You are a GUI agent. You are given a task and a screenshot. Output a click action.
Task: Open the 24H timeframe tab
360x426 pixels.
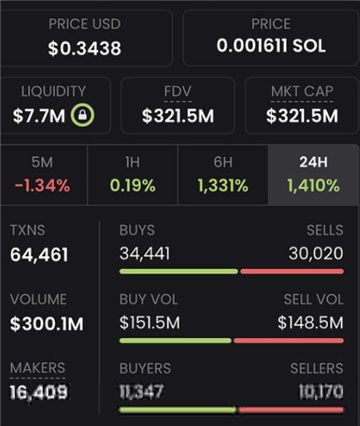tap(313, 175)
